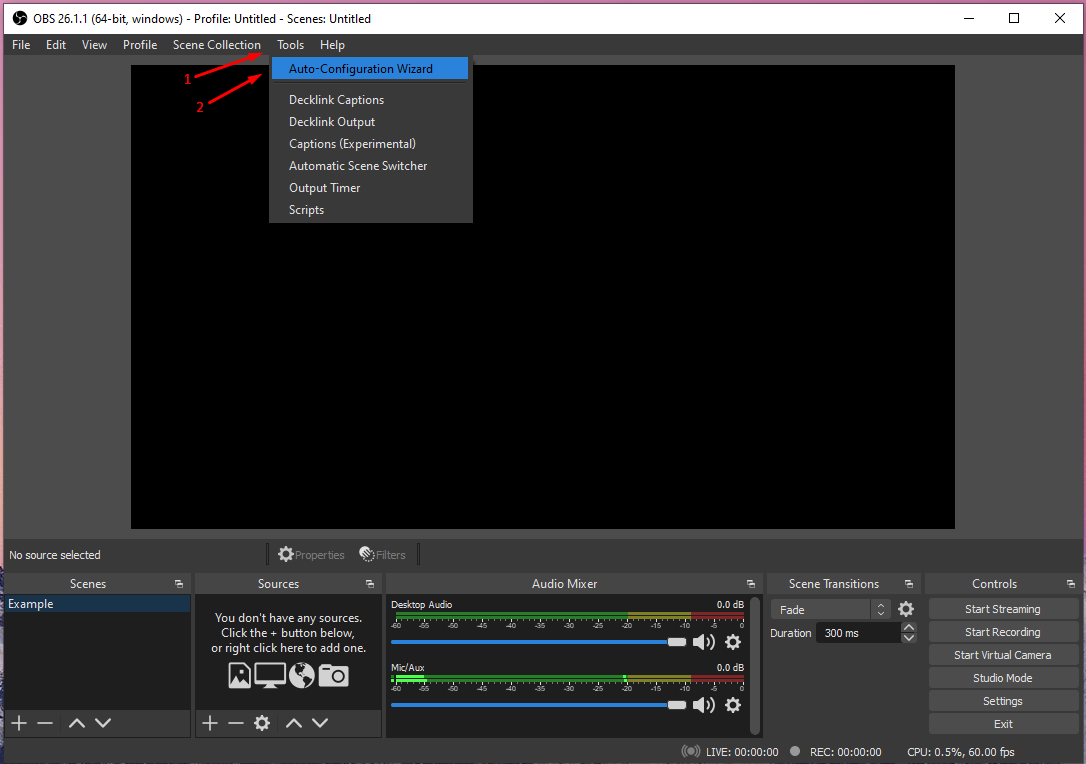The height and width of the screenshot is (764, 1086).
Task: Pop out the Sources dock
Action: click(x=370, y=584)
